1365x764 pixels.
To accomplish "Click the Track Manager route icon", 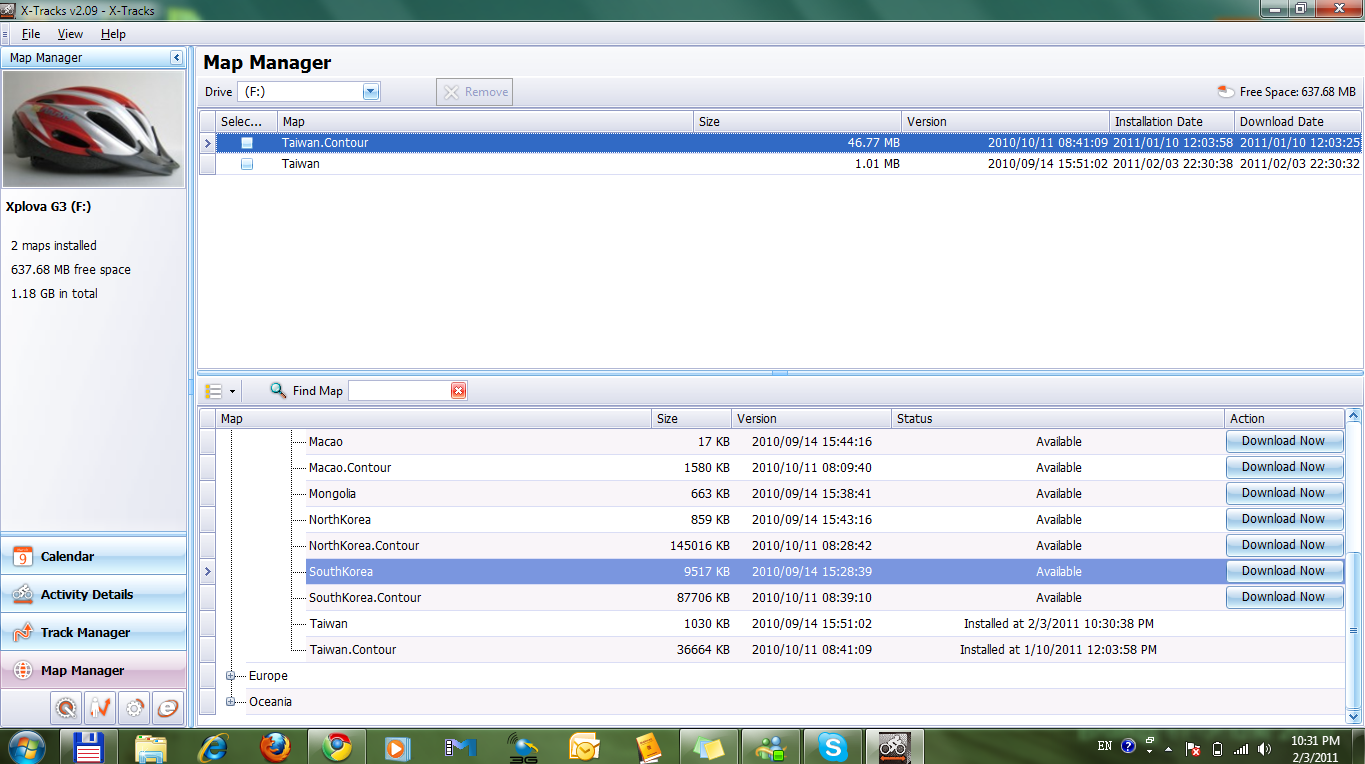I will tap(23, 632).
